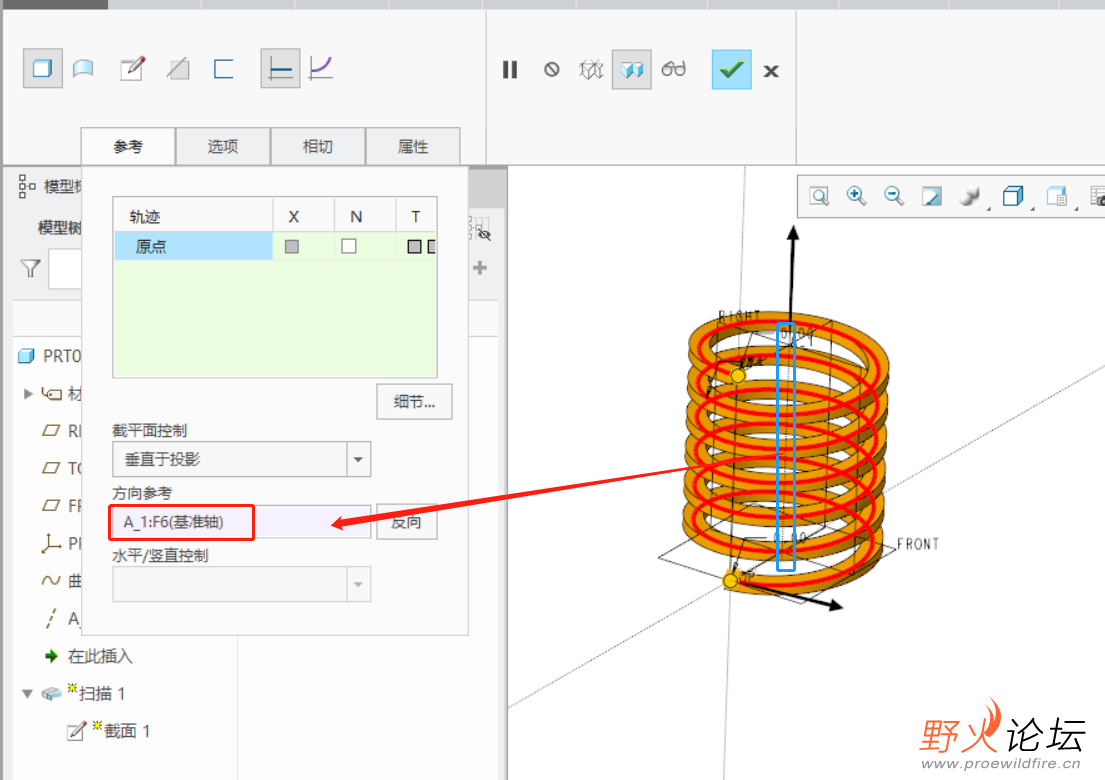The height and width of the screenshot is (780, 1105).
Task: Select the 截面 1 sketch item
Action: [109, 731]
